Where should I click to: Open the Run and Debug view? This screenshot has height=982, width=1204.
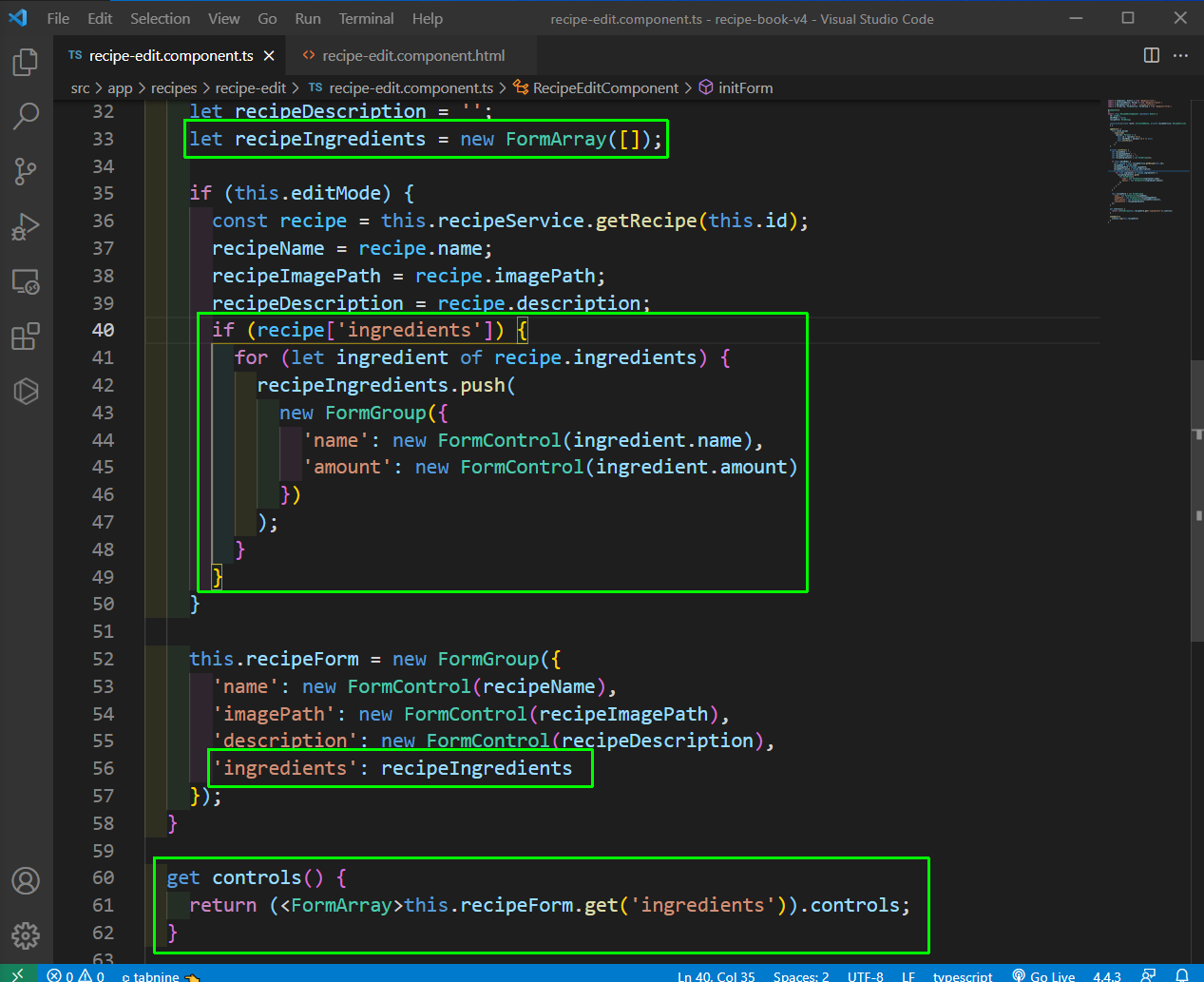coord(26,226)
